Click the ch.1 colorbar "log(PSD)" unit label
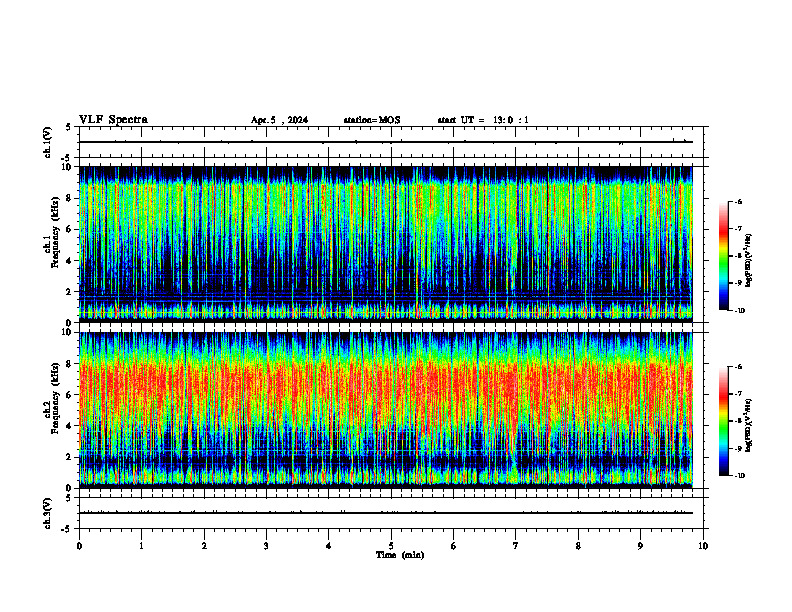Image resolution: width=792 pixels, height=612 pixels. [x=749, y=261]
